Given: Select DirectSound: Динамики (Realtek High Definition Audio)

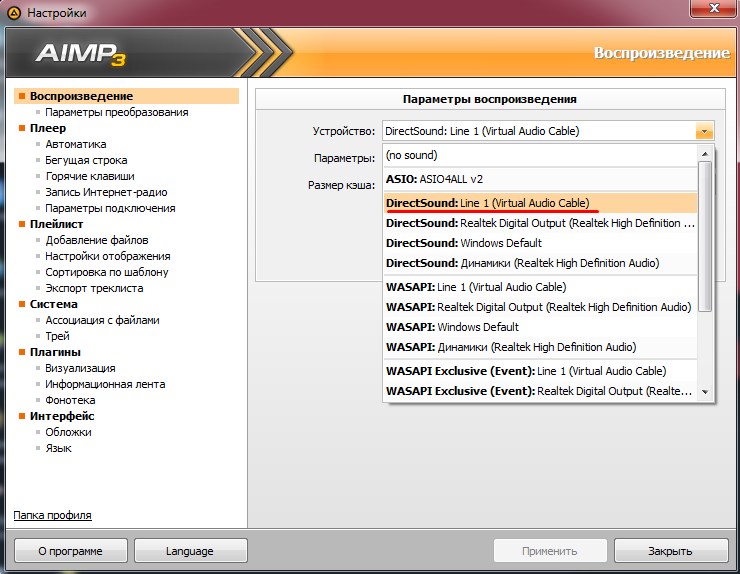Looking at the screenshot, I should (x=540, y=263).
